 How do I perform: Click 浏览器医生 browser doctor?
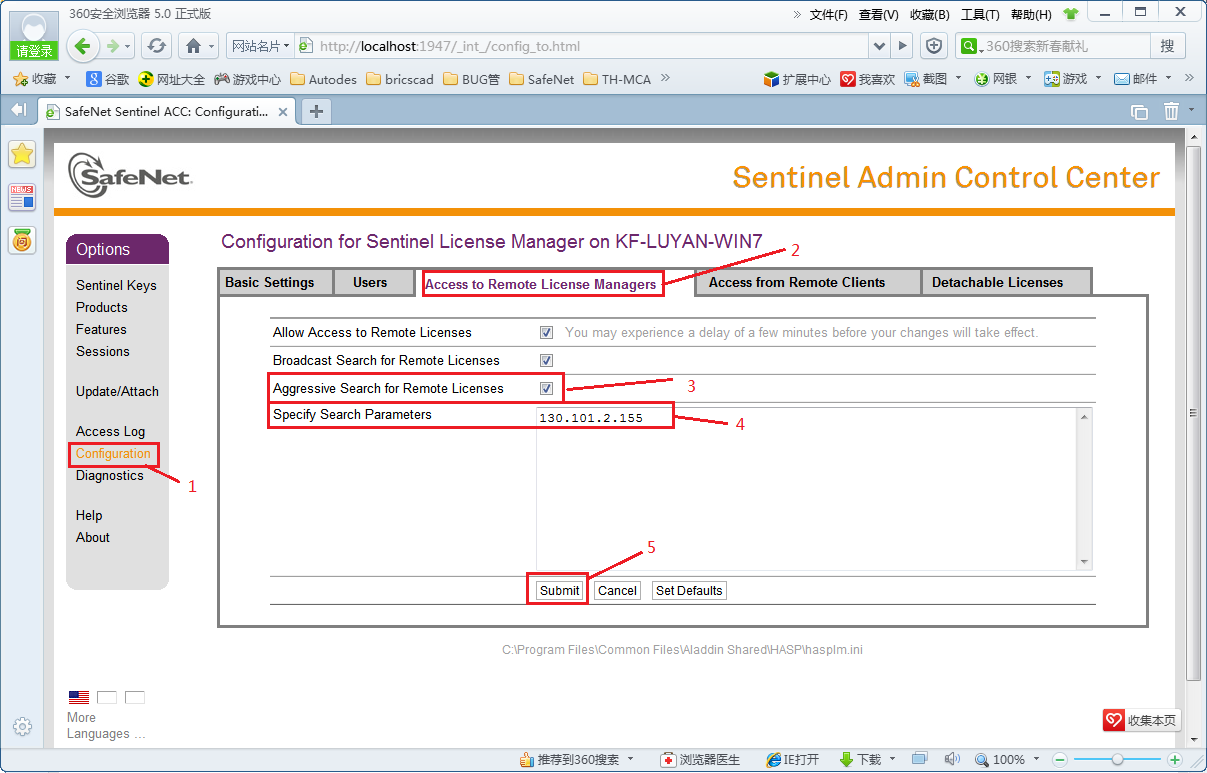[701, 760]
